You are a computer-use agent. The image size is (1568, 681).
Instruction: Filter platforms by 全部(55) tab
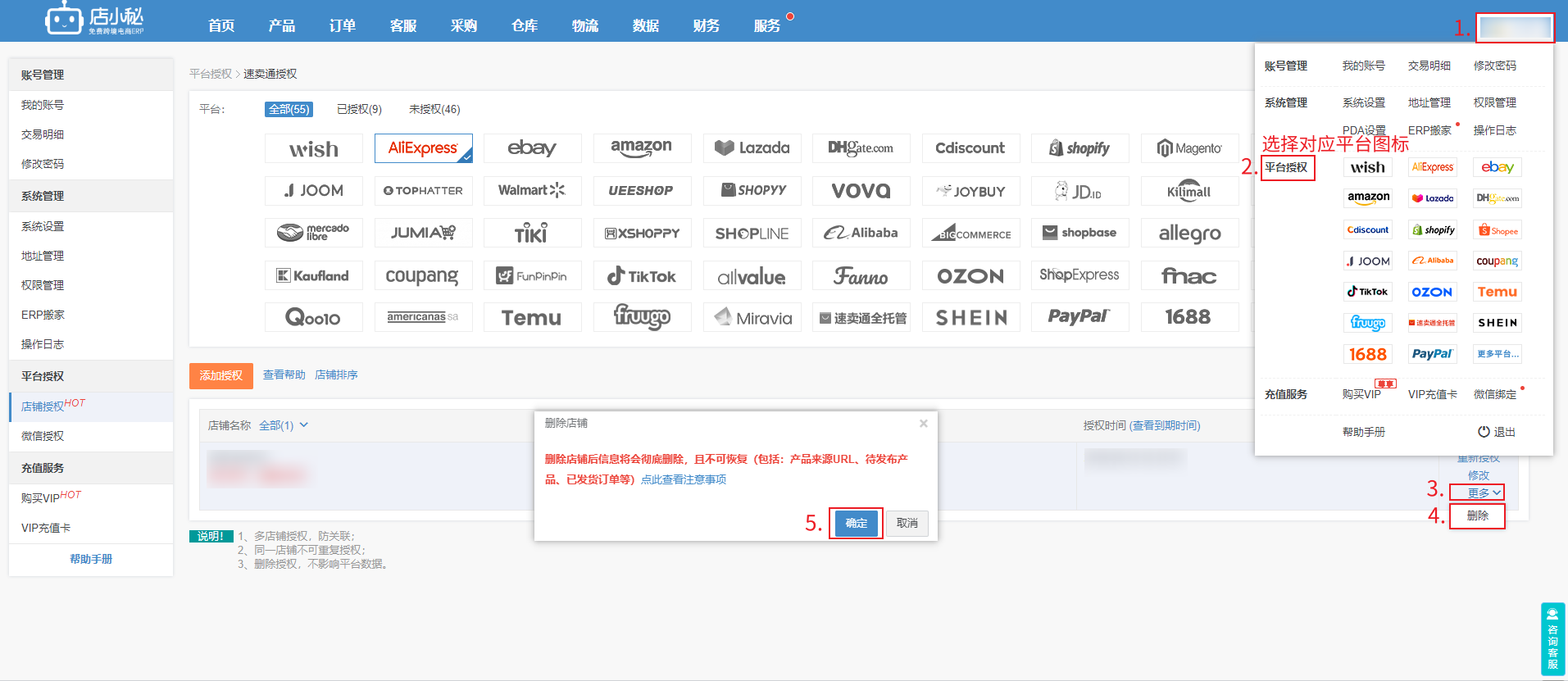(x=289, y=109)
